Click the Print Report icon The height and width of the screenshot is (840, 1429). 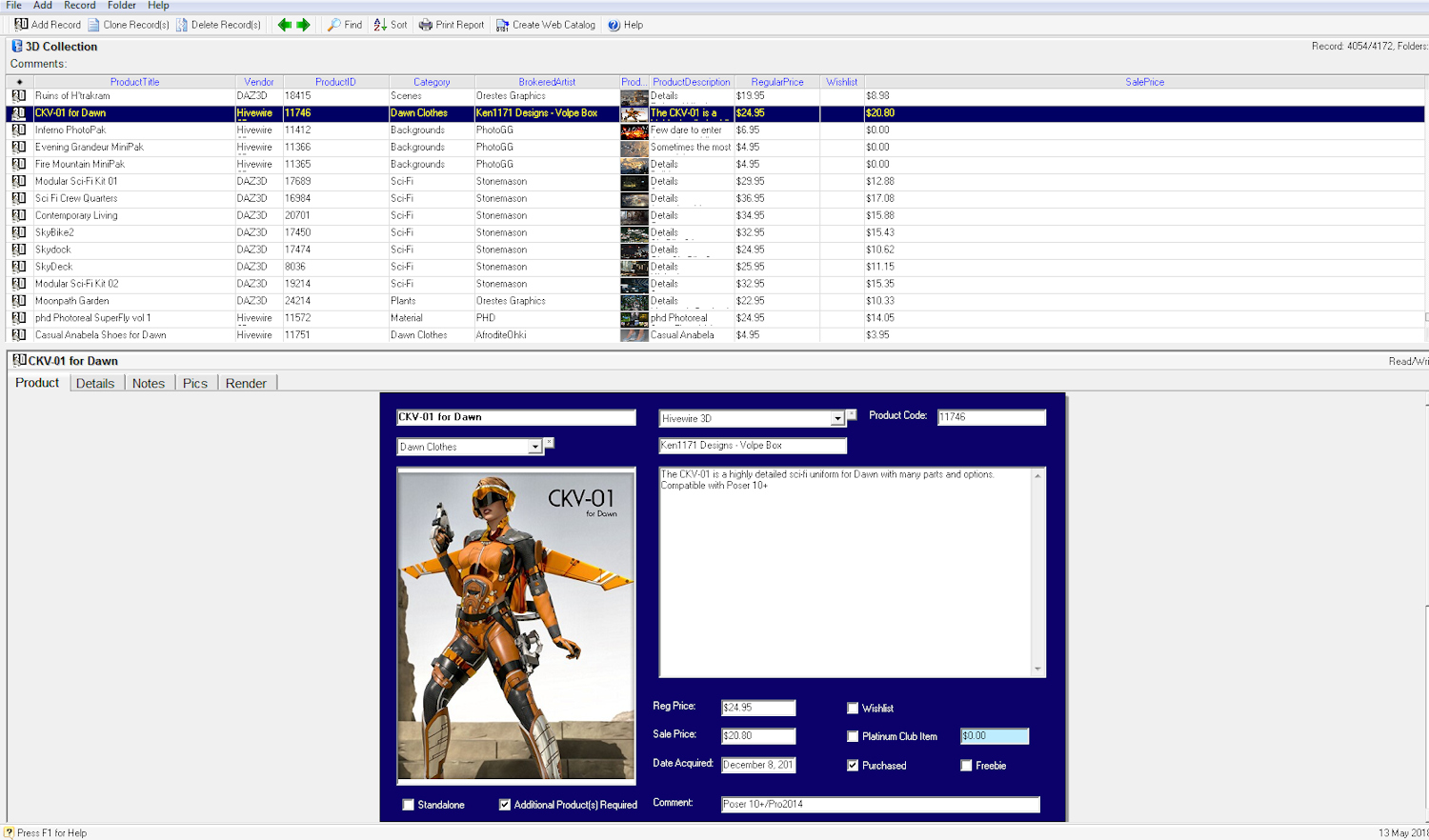pos(426,25)
